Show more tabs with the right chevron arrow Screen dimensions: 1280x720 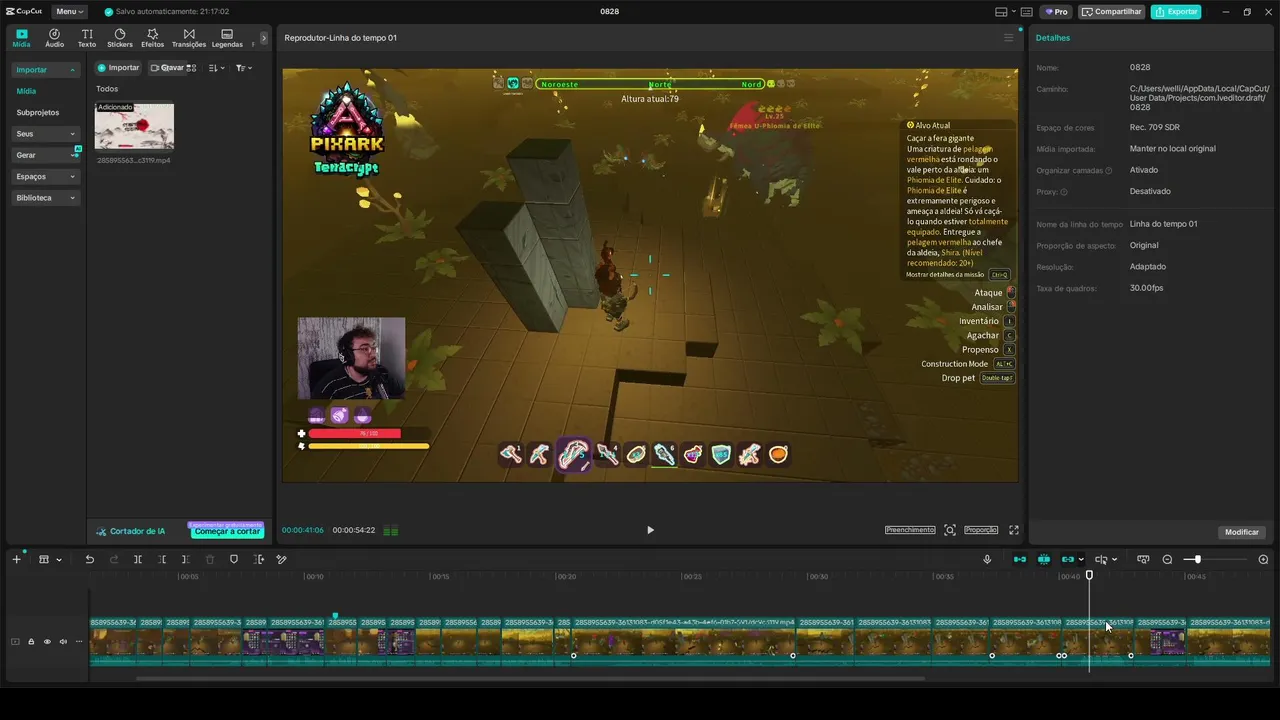coord(264,38)
